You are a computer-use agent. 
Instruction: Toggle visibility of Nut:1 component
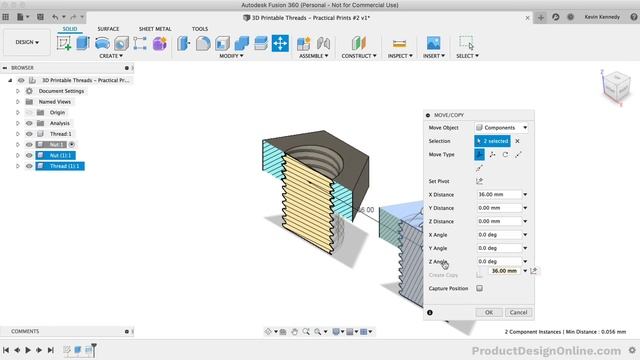click(29, 144)
